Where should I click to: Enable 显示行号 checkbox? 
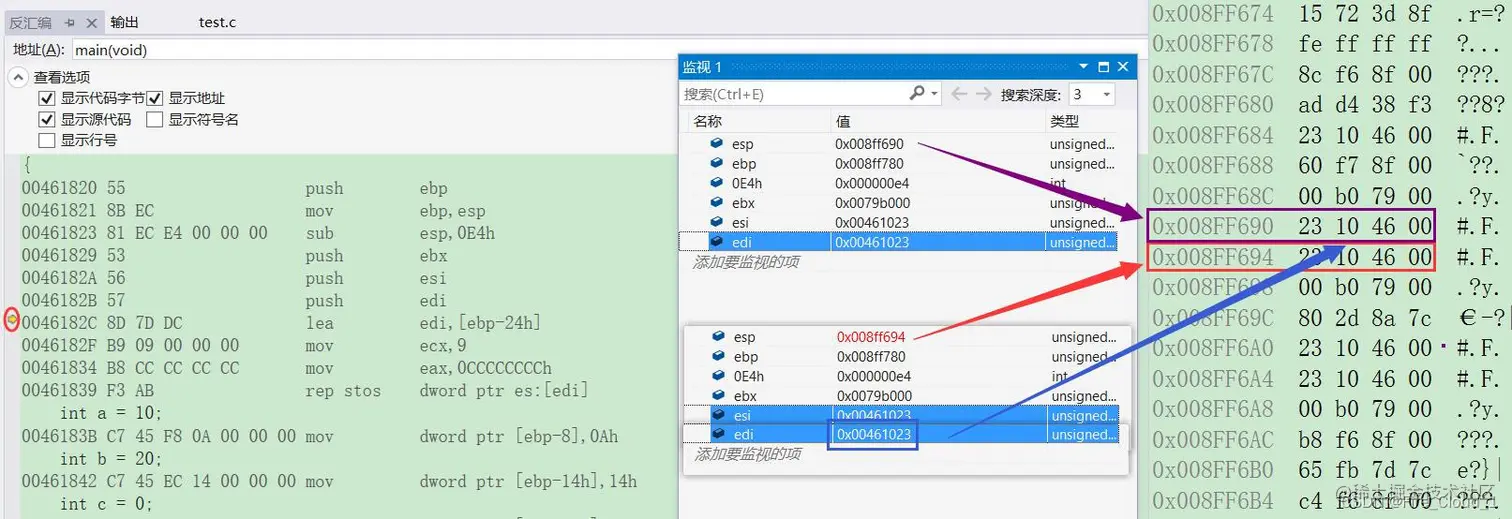click(x=46, y=140)
